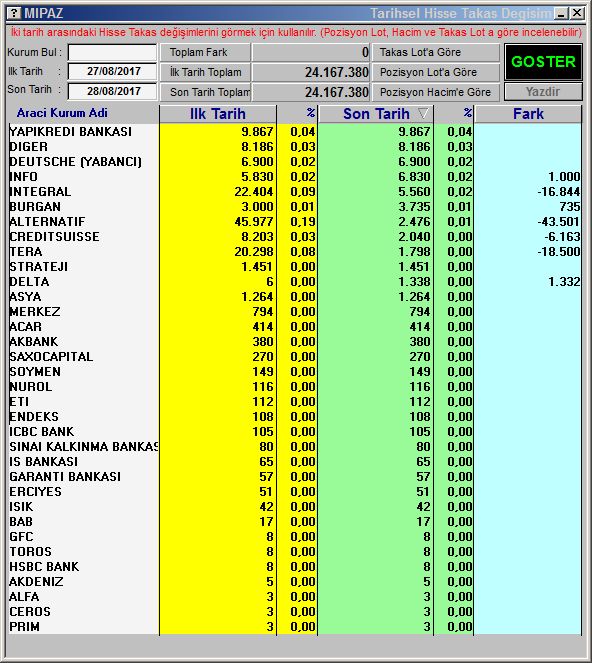592x663 pixels.
Task: Select CREDITSUISSE row name
Action: point(55,237)
